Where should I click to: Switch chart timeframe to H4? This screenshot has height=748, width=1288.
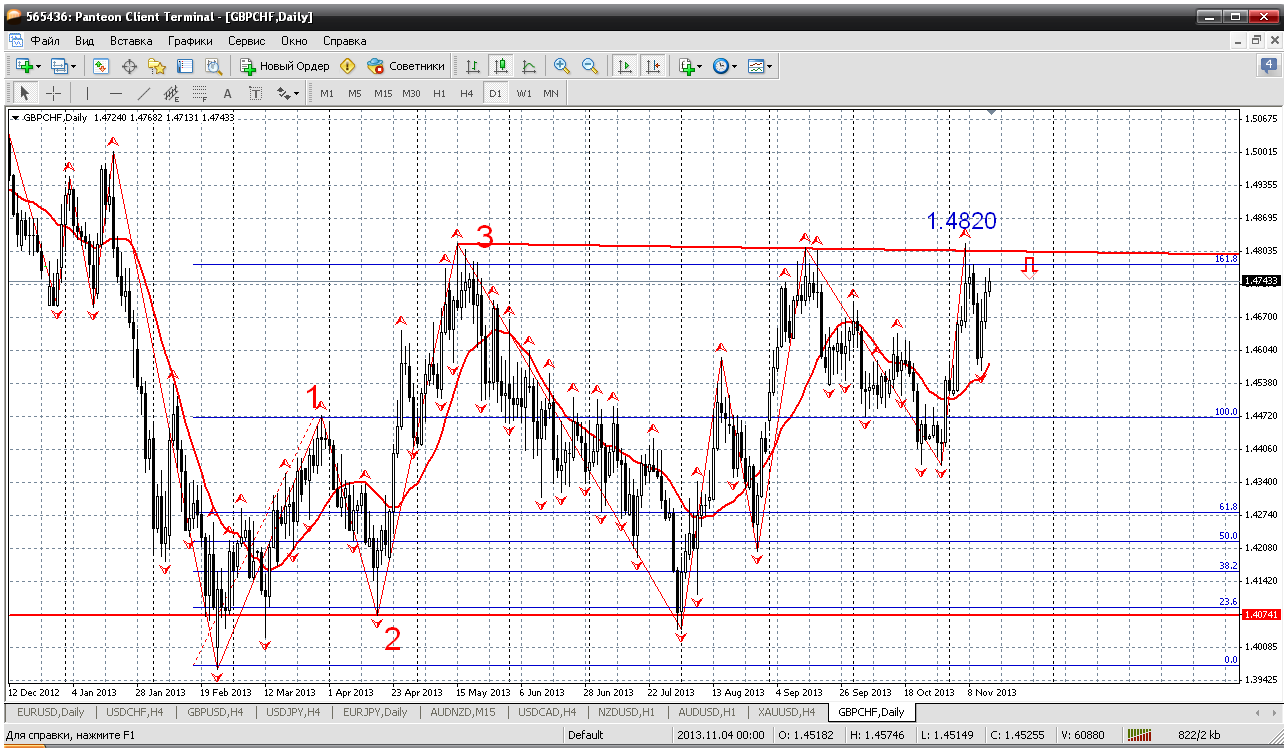(466, 93)
